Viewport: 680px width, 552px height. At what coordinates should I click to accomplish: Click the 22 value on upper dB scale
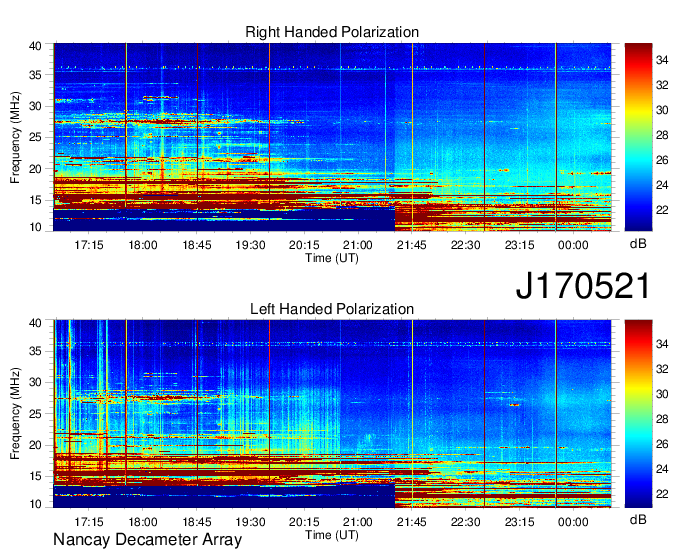click(x=662, y=210)
